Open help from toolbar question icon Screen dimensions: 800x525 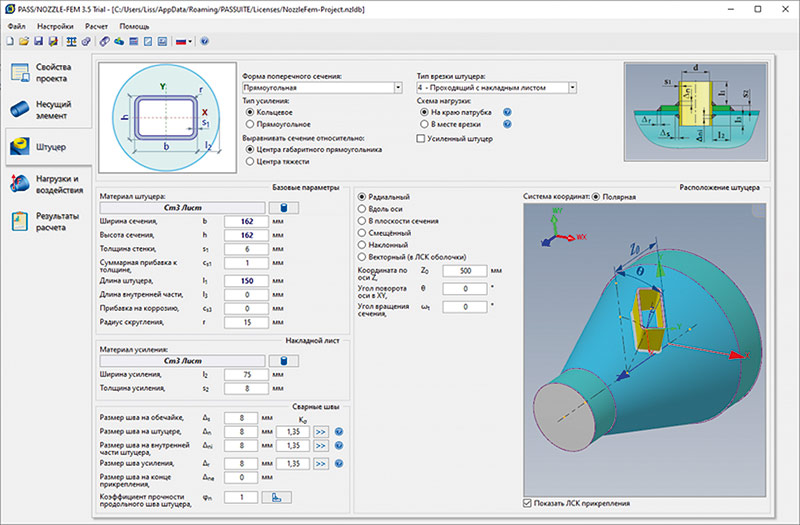tap(205, 42)
